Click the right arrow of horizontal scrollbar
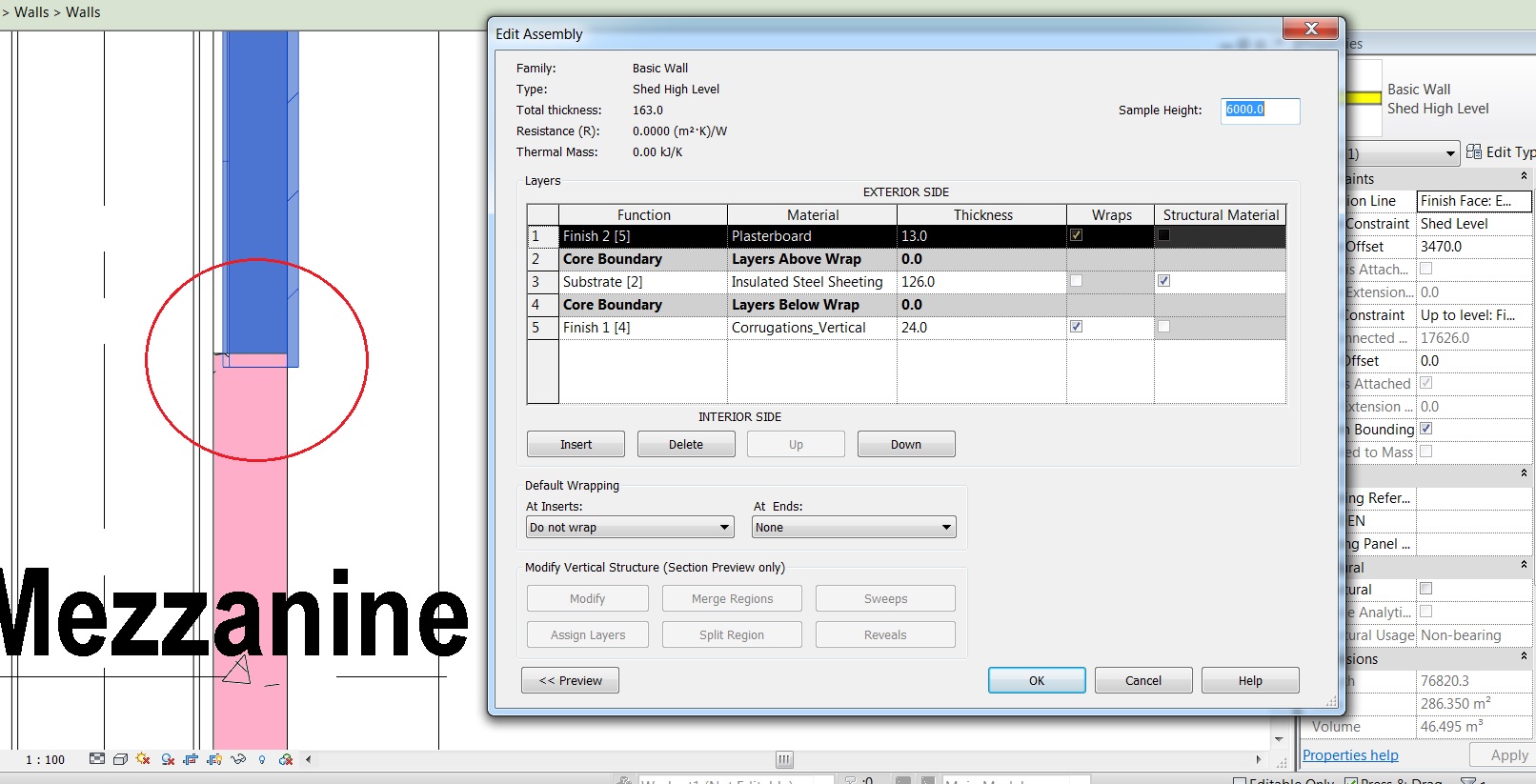This screenshot has width=1536, height=784. (1259, 759)
